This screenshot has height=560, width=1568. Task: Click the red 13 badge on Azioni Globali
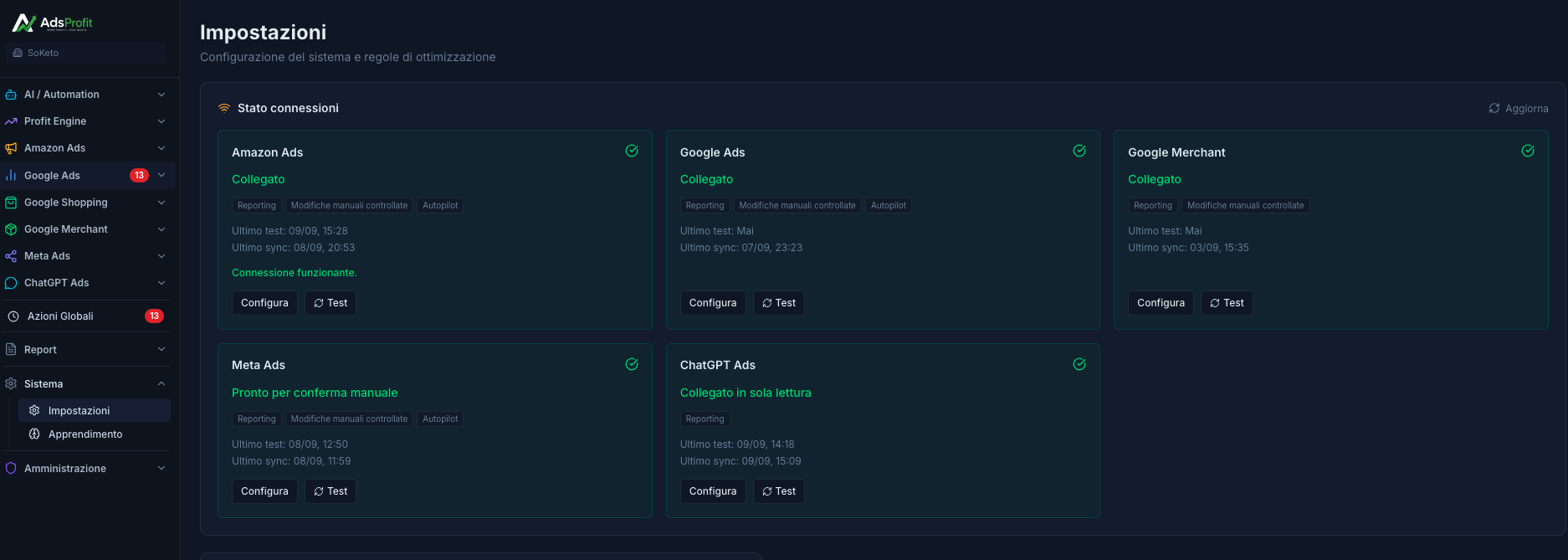tap(154, 316)
